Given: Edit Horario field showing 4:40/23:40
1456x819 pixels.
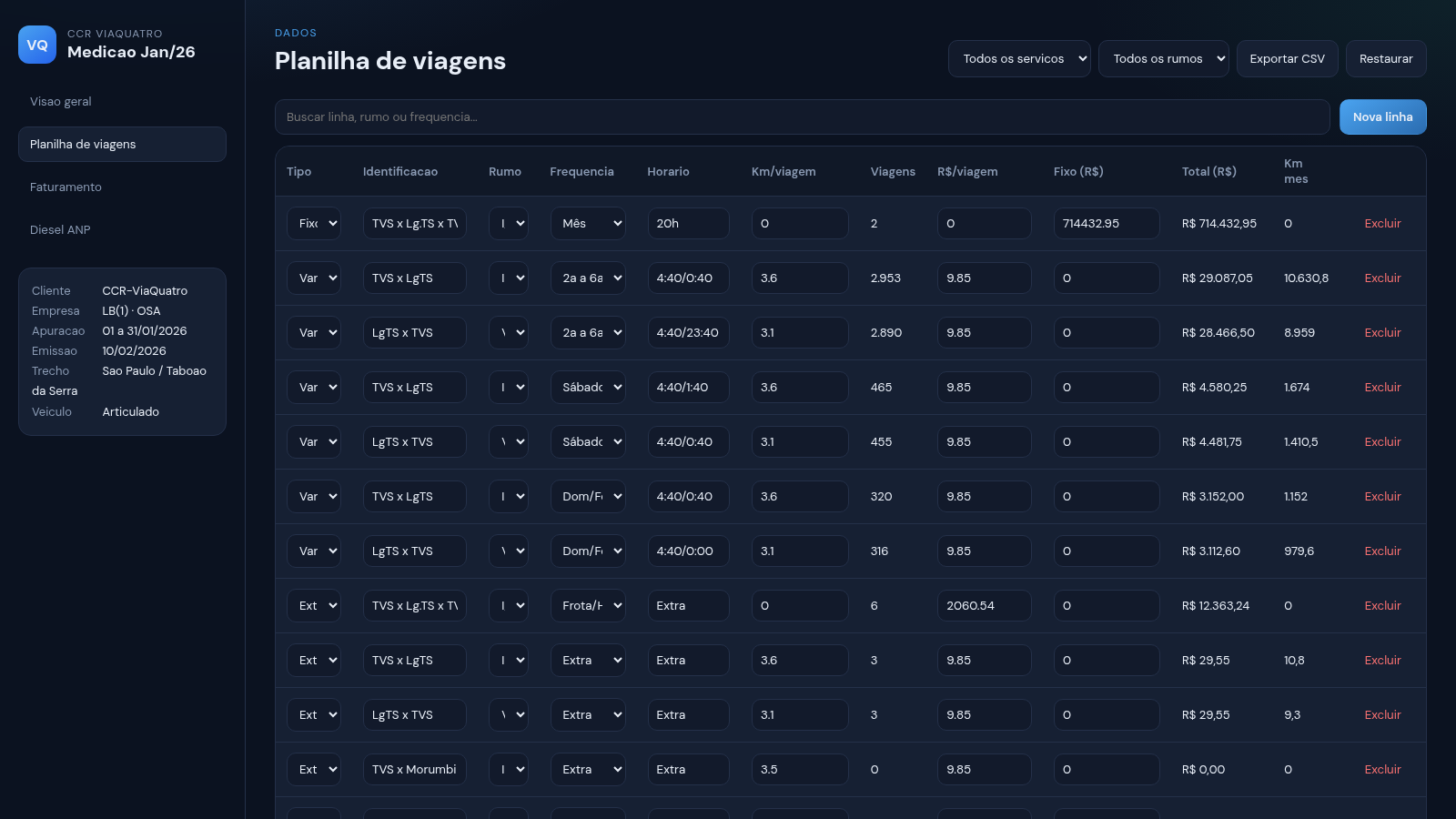Looking at the screenshot, I should (x=688, y=332).
